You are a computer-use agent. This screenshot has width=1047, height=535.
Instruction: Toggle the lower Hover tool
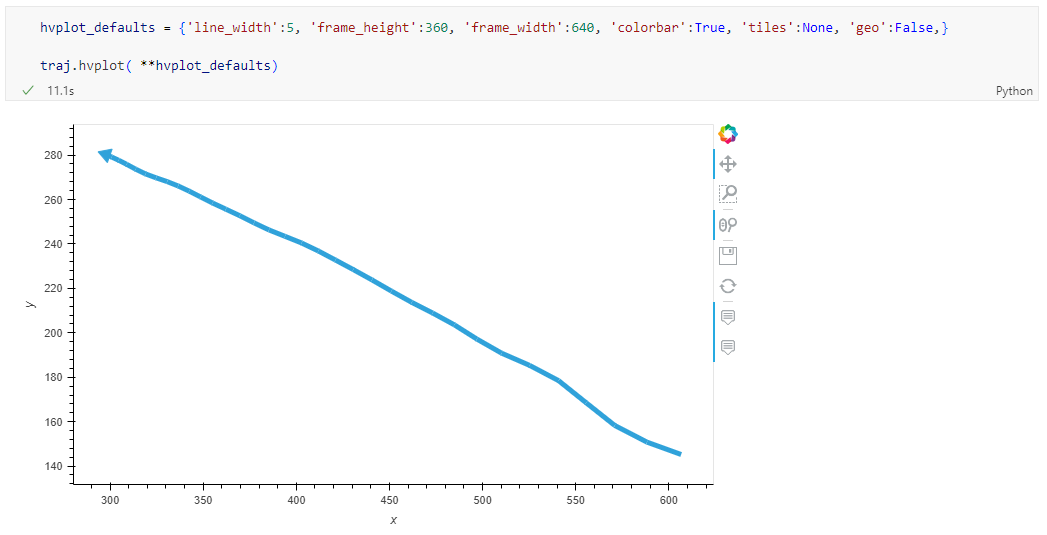pos(728,347)
